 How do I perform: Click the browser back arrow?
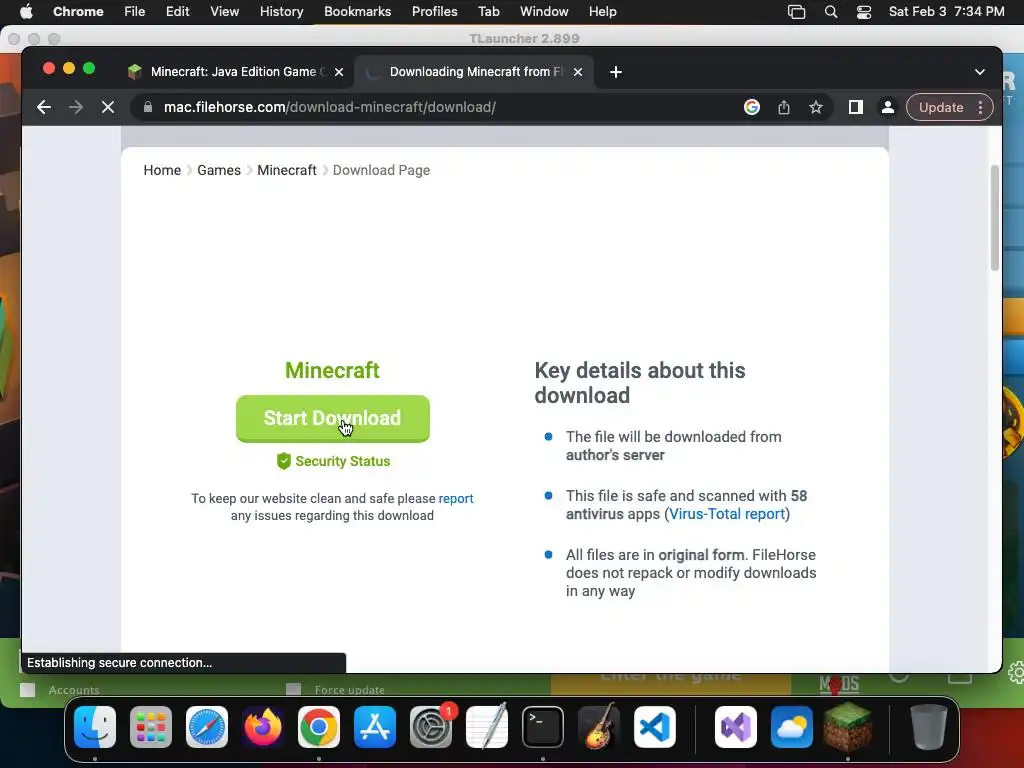(44, 107)
